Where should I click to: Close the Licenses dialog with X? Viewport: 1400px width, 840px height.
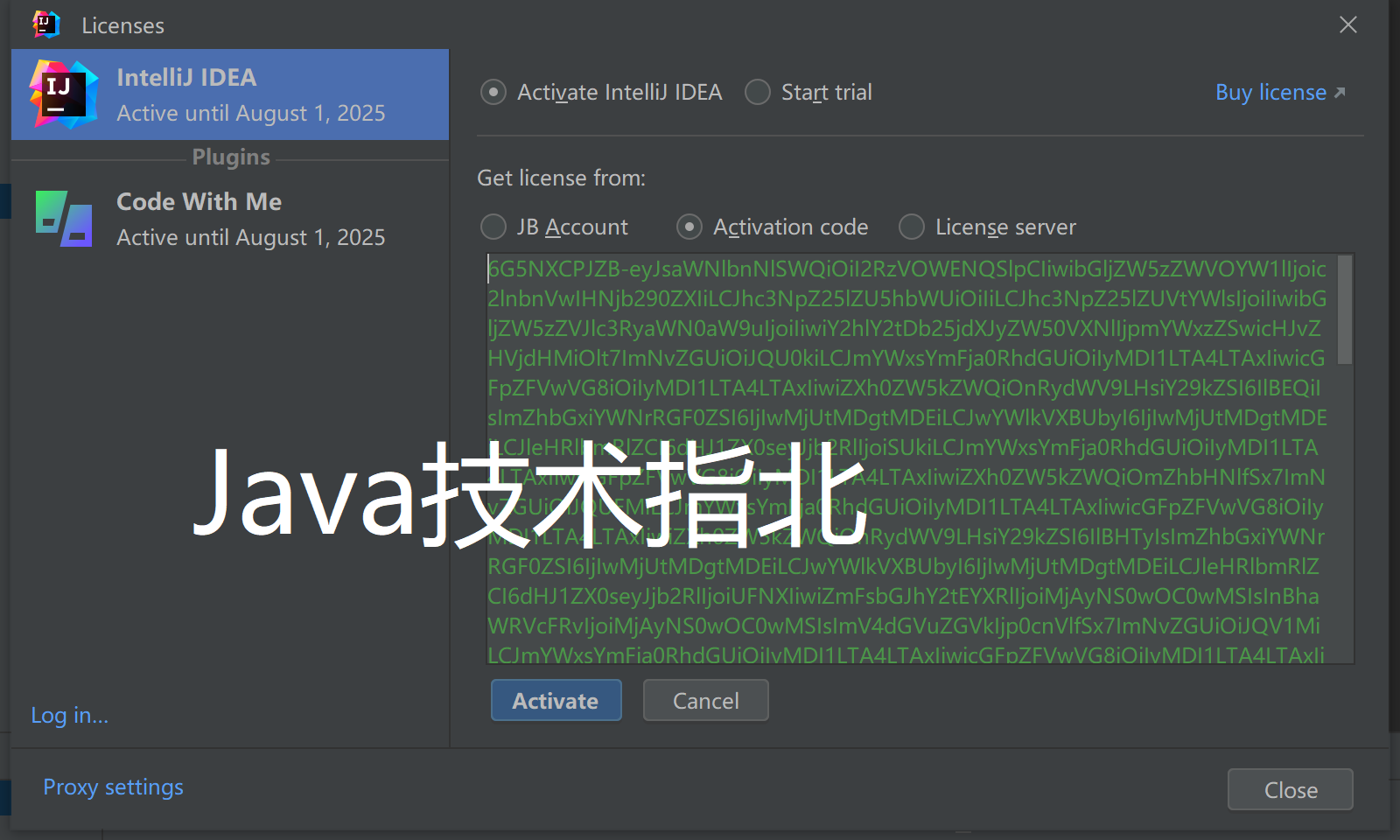(1348, 24)
